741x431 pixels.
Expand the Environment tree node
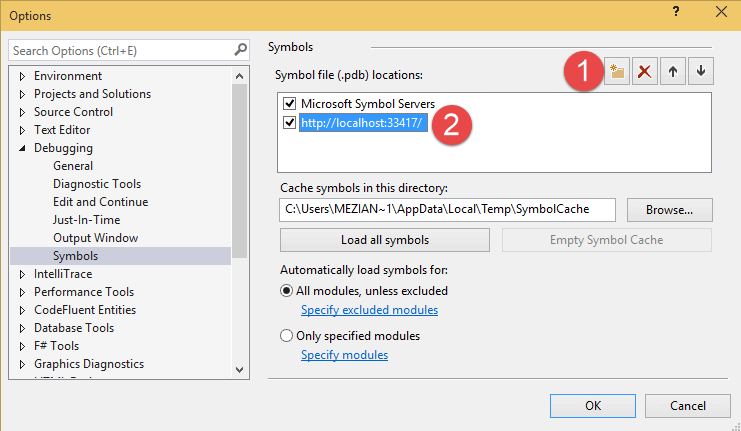23,76
